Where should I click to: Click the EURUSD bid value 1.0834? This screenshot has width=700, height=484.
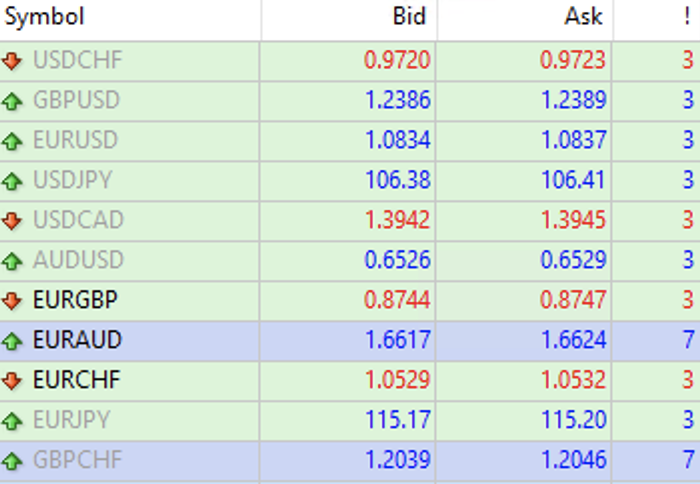tap(397, 140)
